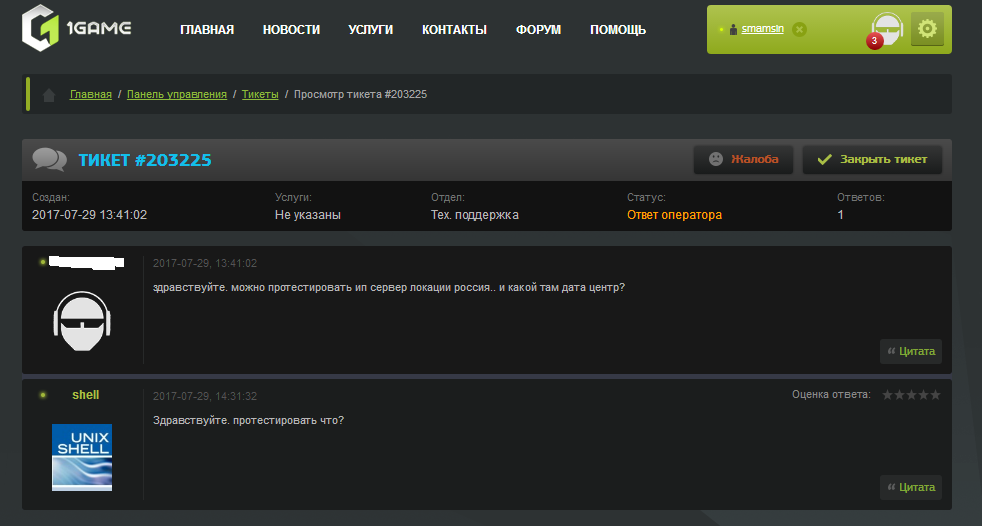
Task: Open the smamsin username link
Action: click(762, 29)
